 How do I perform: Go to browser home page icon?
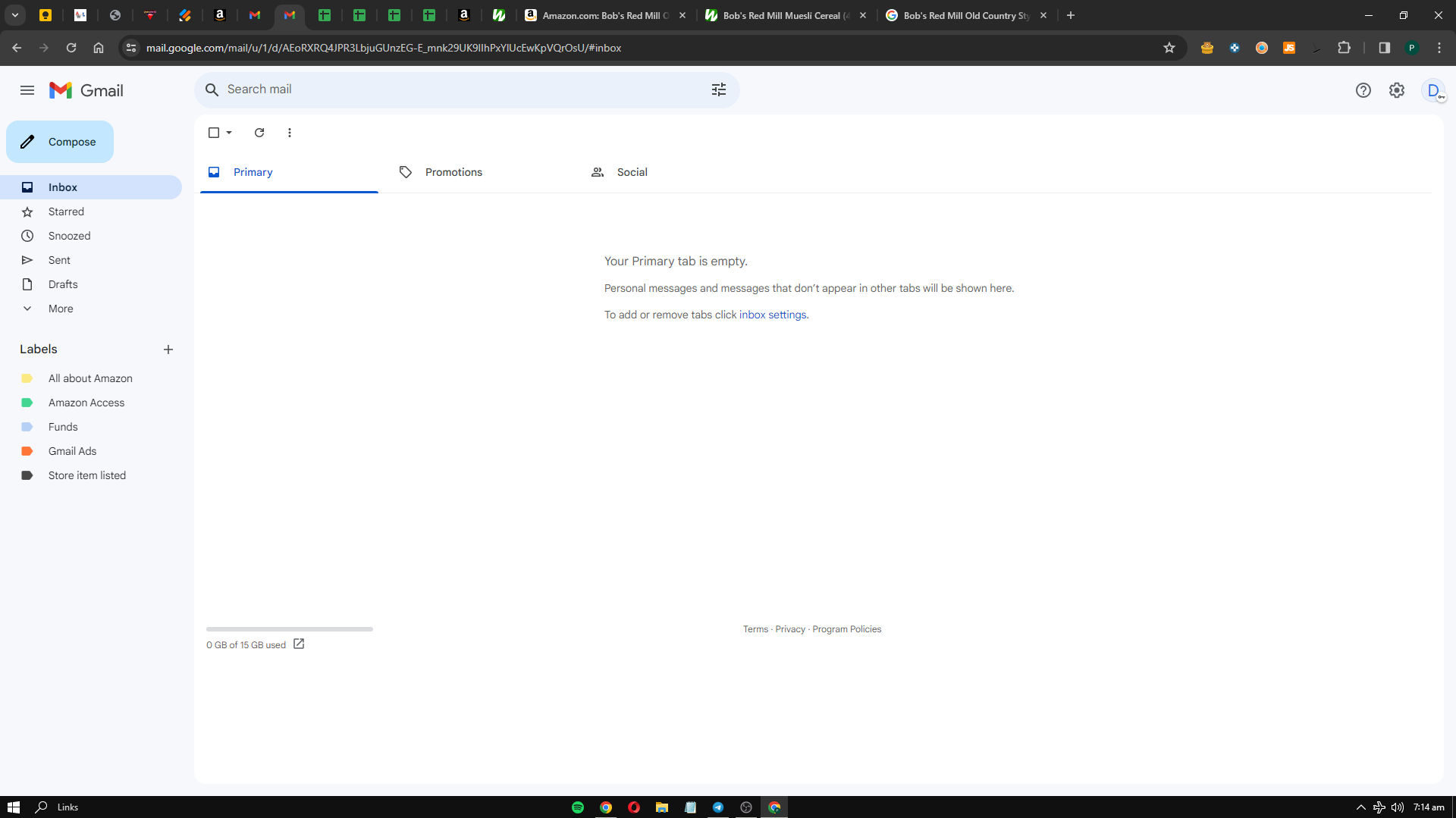pos(99,48)
